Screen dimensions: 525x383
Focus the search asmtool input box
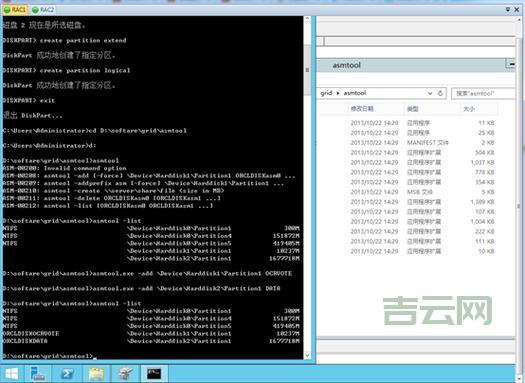pyautogui.click(x=483, y=93)
